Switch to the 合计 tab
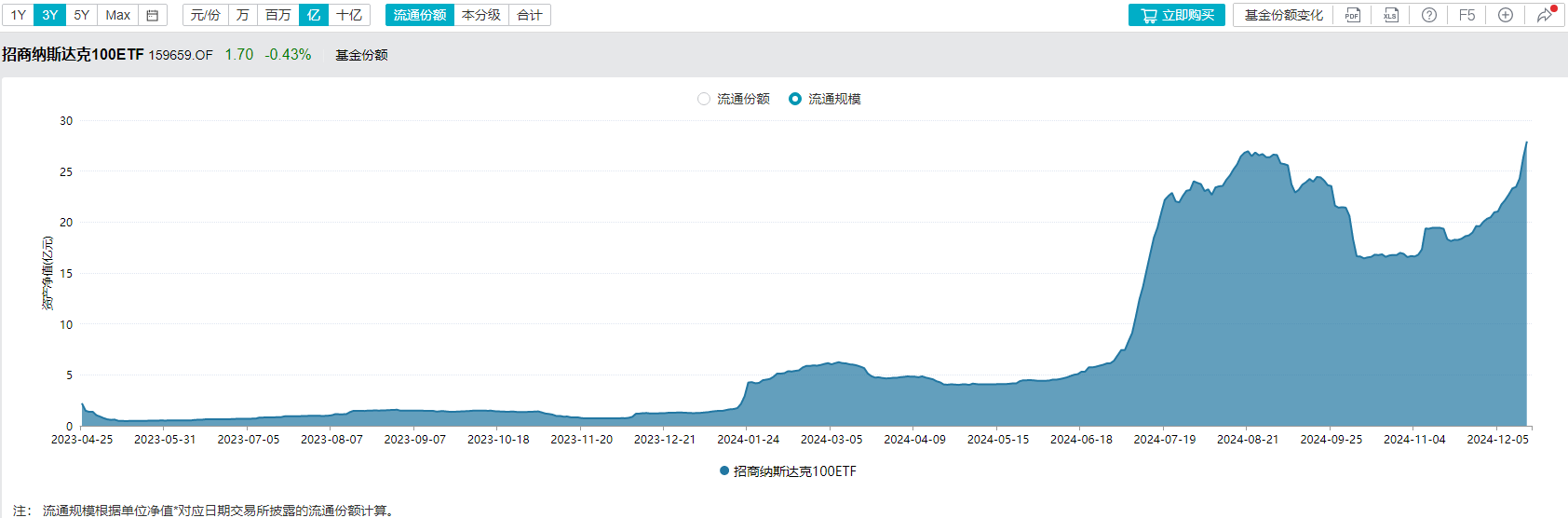 point(530,15)
